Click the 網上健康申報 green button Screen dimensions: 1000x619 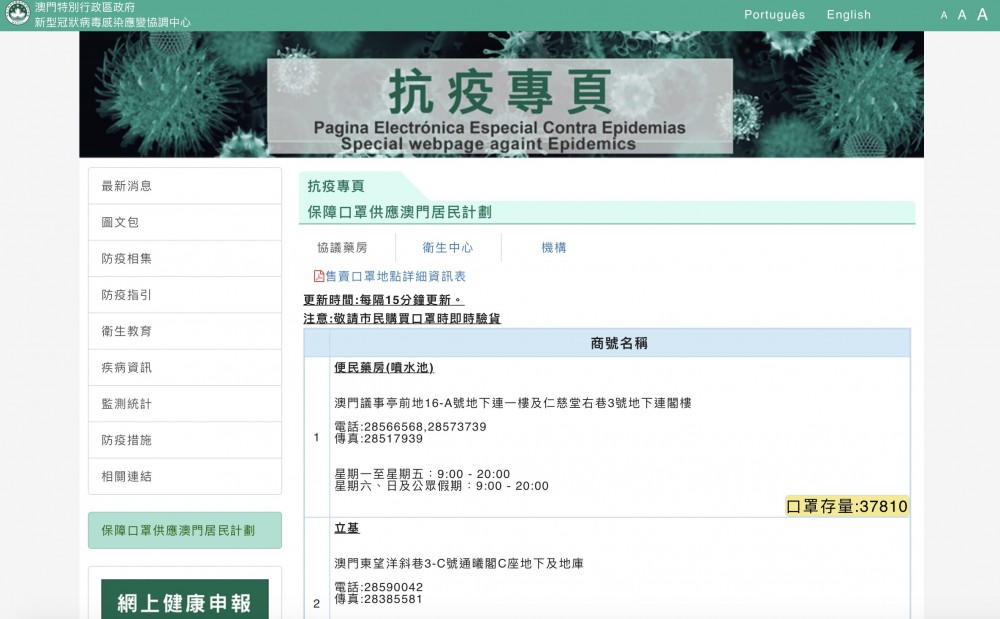[184, 600]
